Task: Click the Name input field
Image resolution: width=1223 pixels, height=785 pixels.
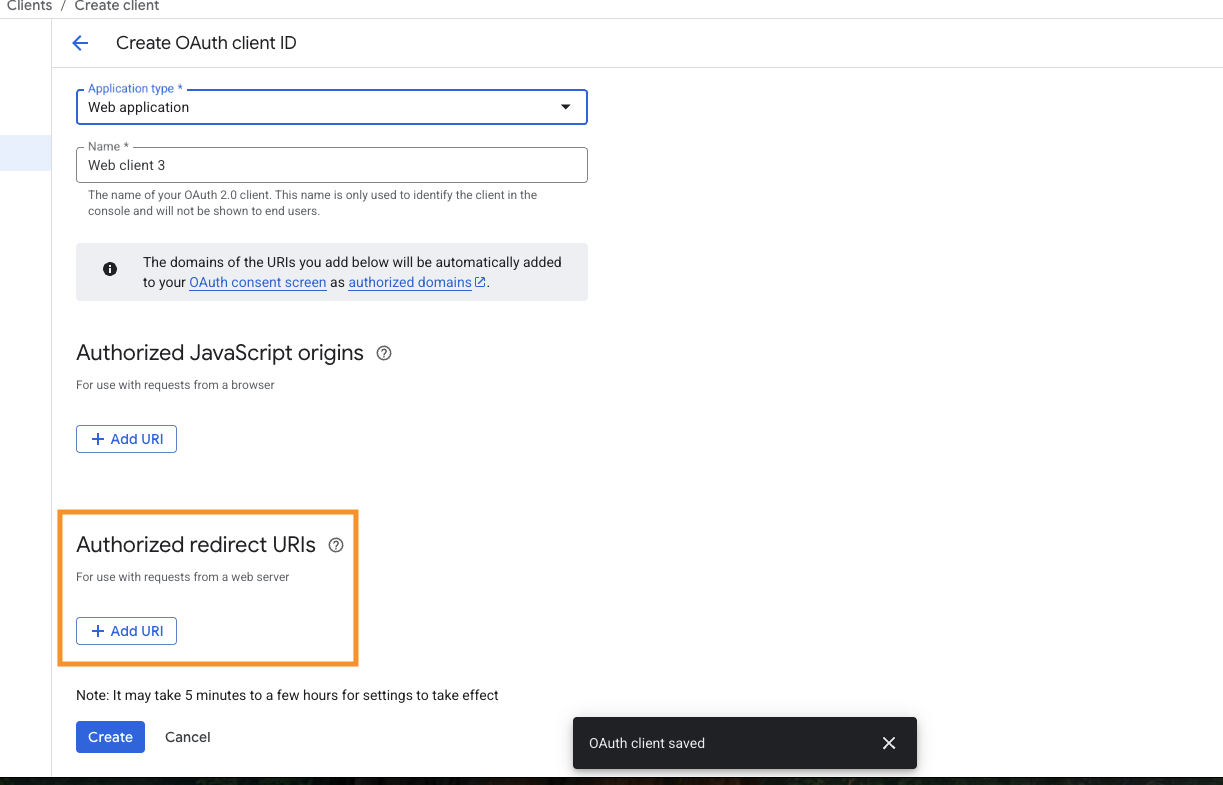Action: pyautogui.click(x=332, y=165)
